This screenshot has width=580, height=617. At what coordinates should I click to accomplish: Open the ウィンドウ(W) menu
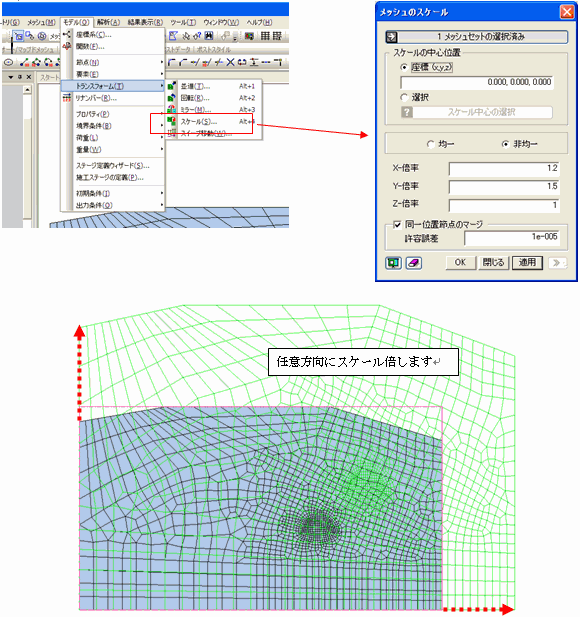coord(221,22)
